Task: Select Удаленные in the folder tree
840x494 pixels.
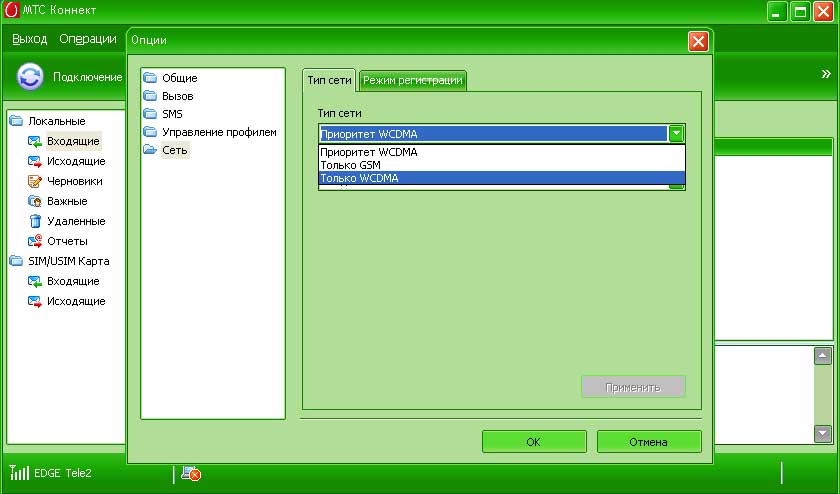Action: [x=76, y=221]
